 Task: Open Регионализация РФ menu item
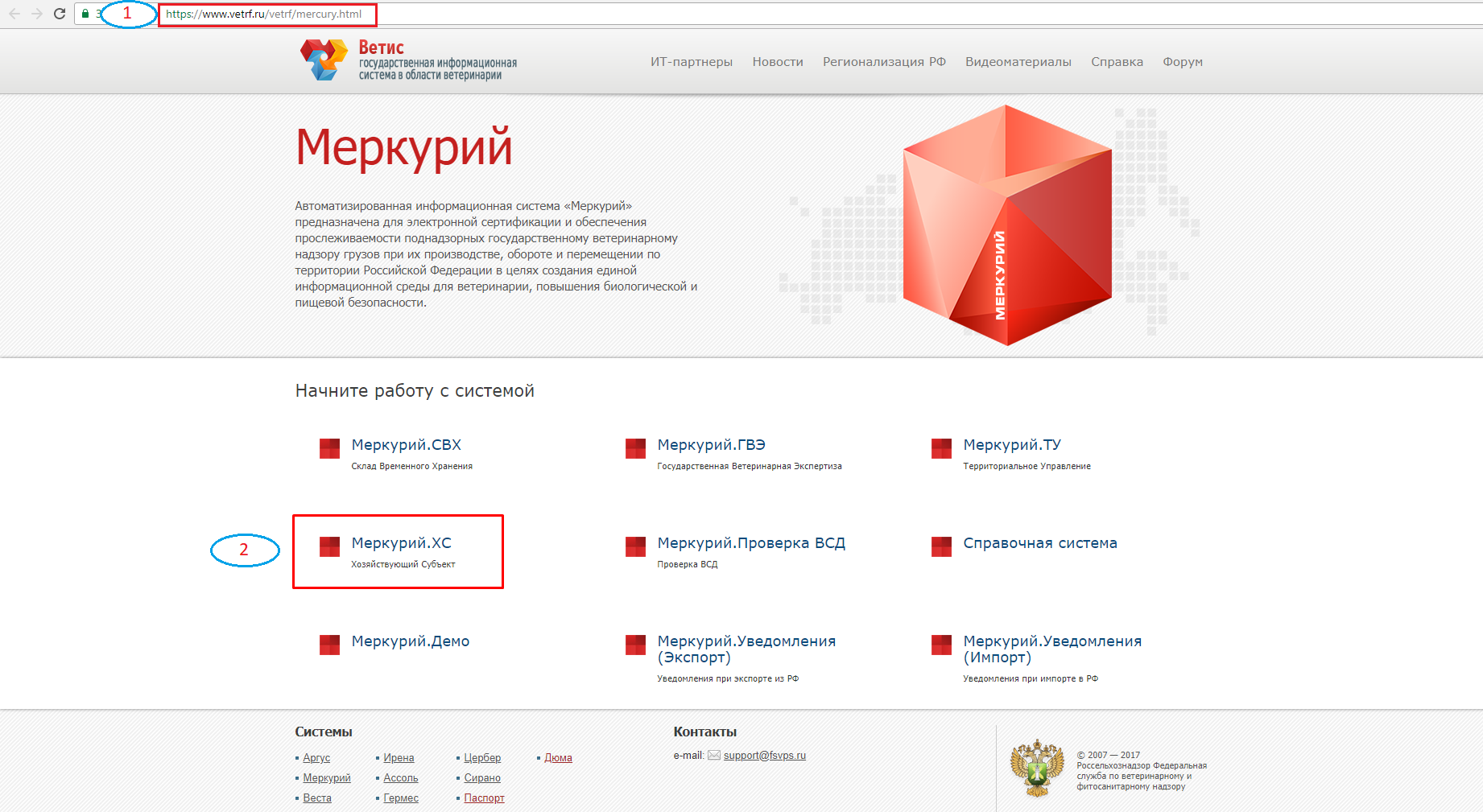[x=884, y=62]
